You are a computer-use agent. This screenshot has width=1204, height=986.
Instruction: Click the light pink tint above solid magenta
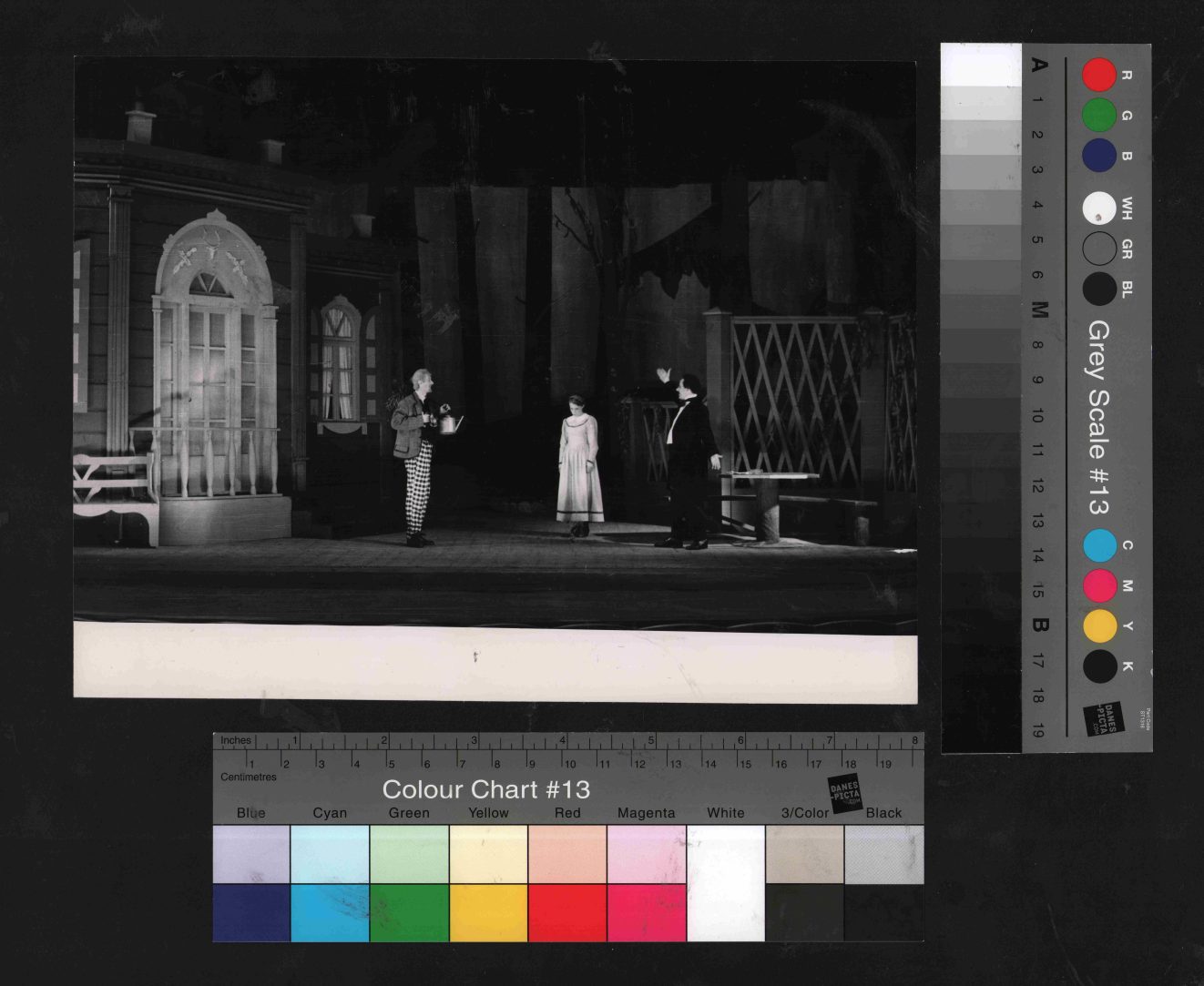(646, 854)
